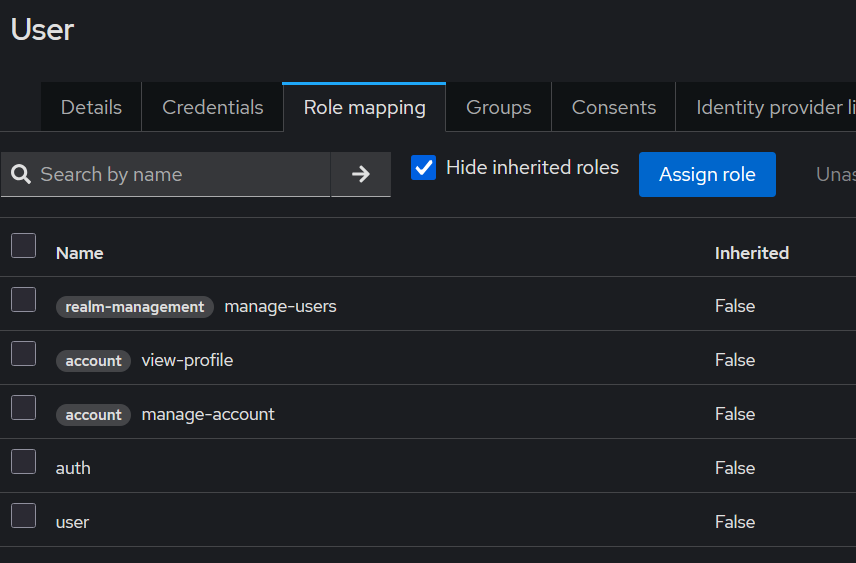
Task: Click the Unassign button
Action: [x=835, y=175]
